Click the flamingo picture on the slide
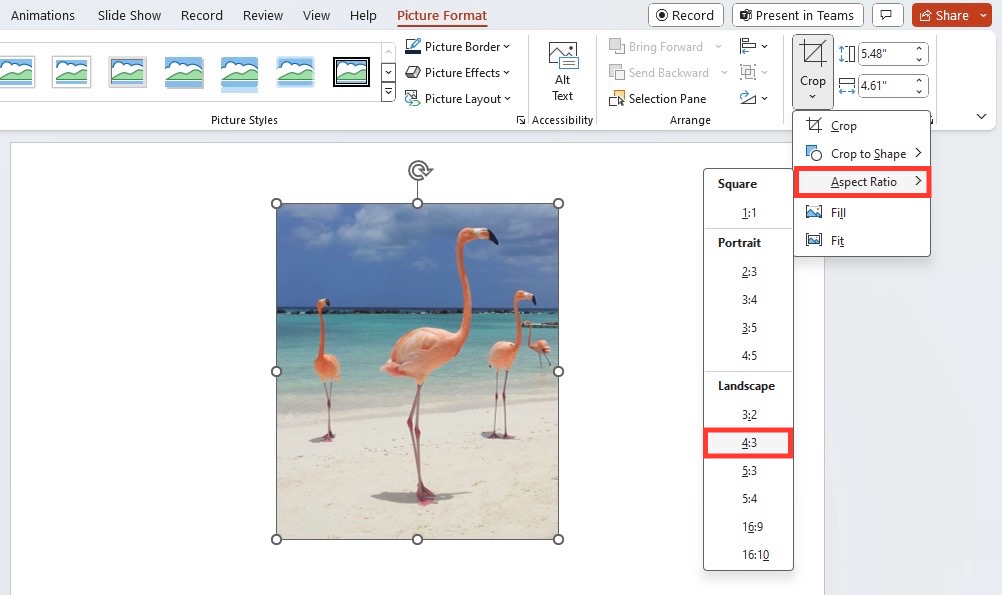Viewport: 1002px width, 595px height. 417,371
